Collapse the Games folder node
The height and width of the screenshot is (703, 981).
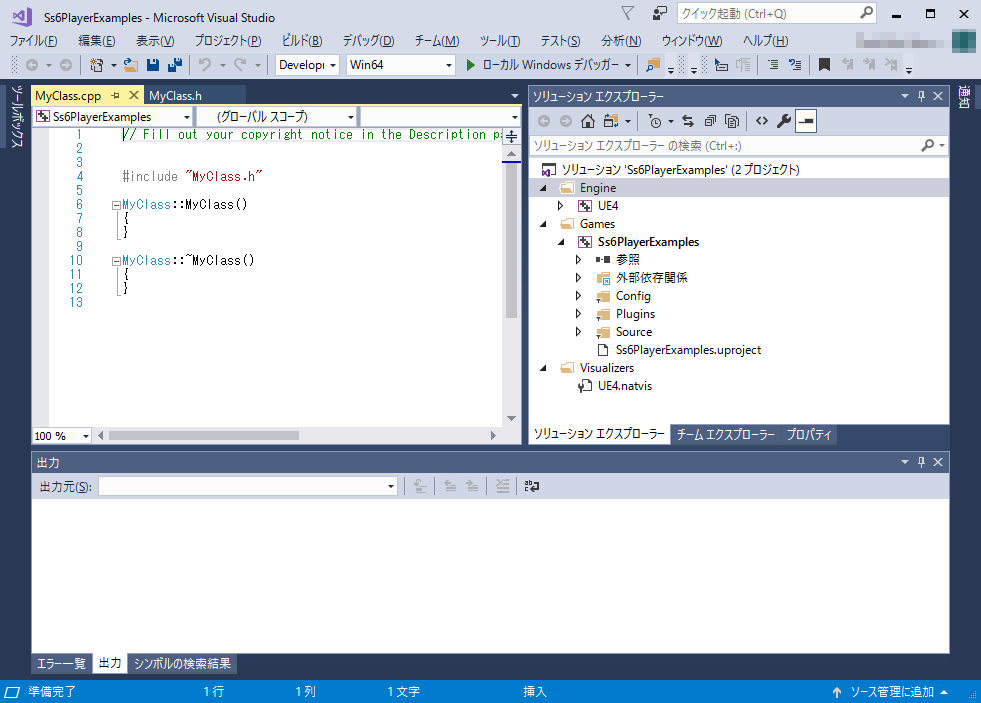[x=543, y=224]
